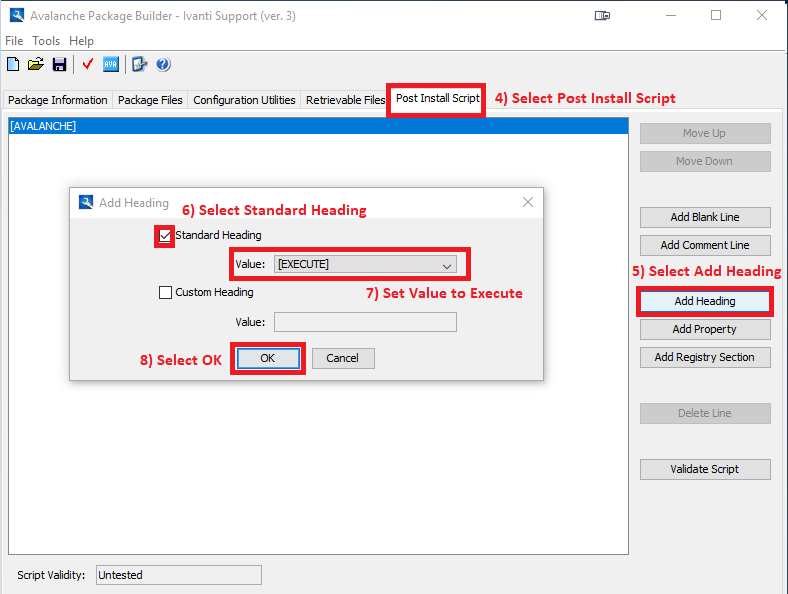Viewport: 788px width, 594px height.
Task: Switch to Configuration Utilities tab
Action: tap(244, 100)
